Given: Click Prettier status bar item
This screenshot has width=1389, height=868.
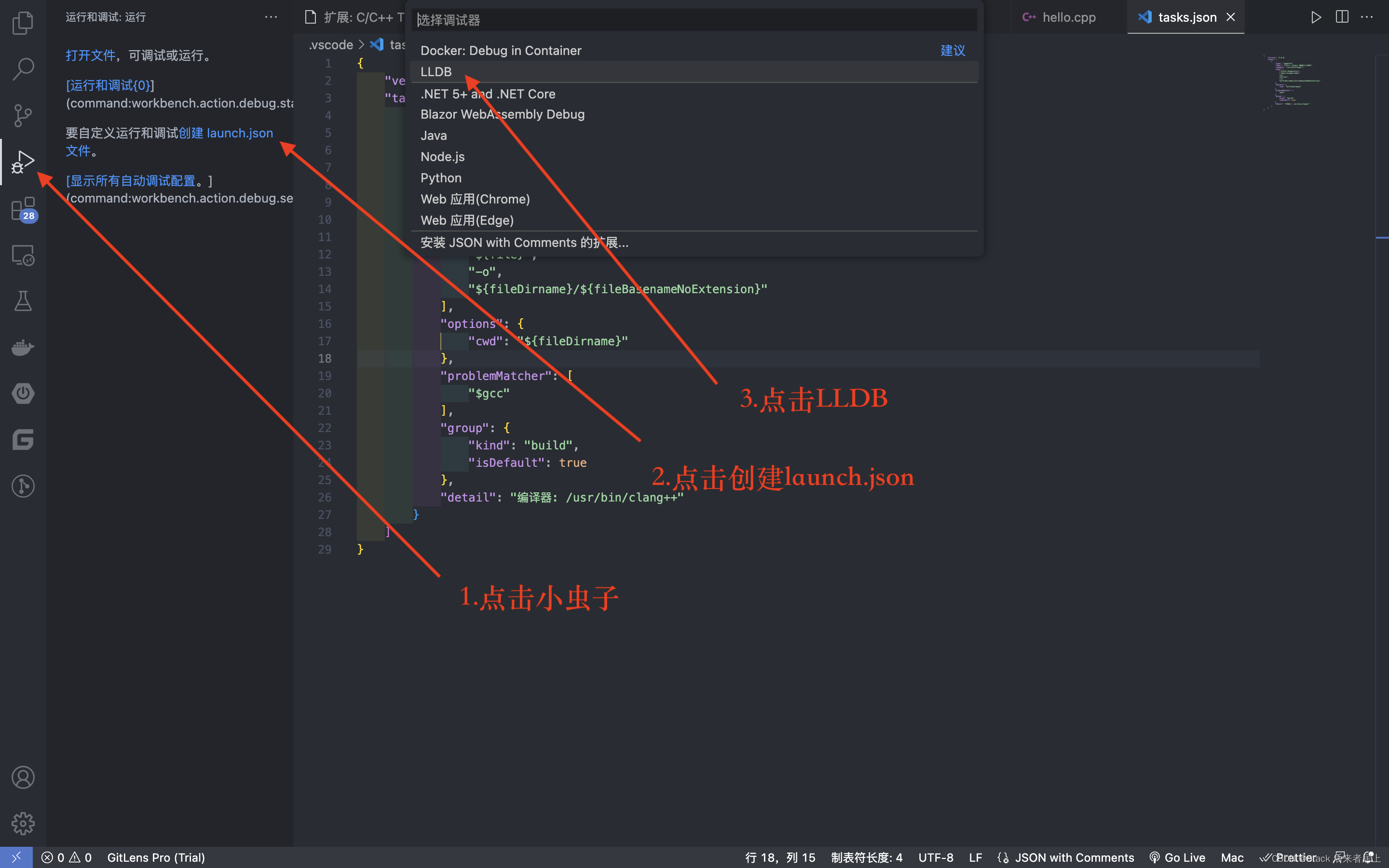Looking at the screenshot, I should [x=1289, y=857].
